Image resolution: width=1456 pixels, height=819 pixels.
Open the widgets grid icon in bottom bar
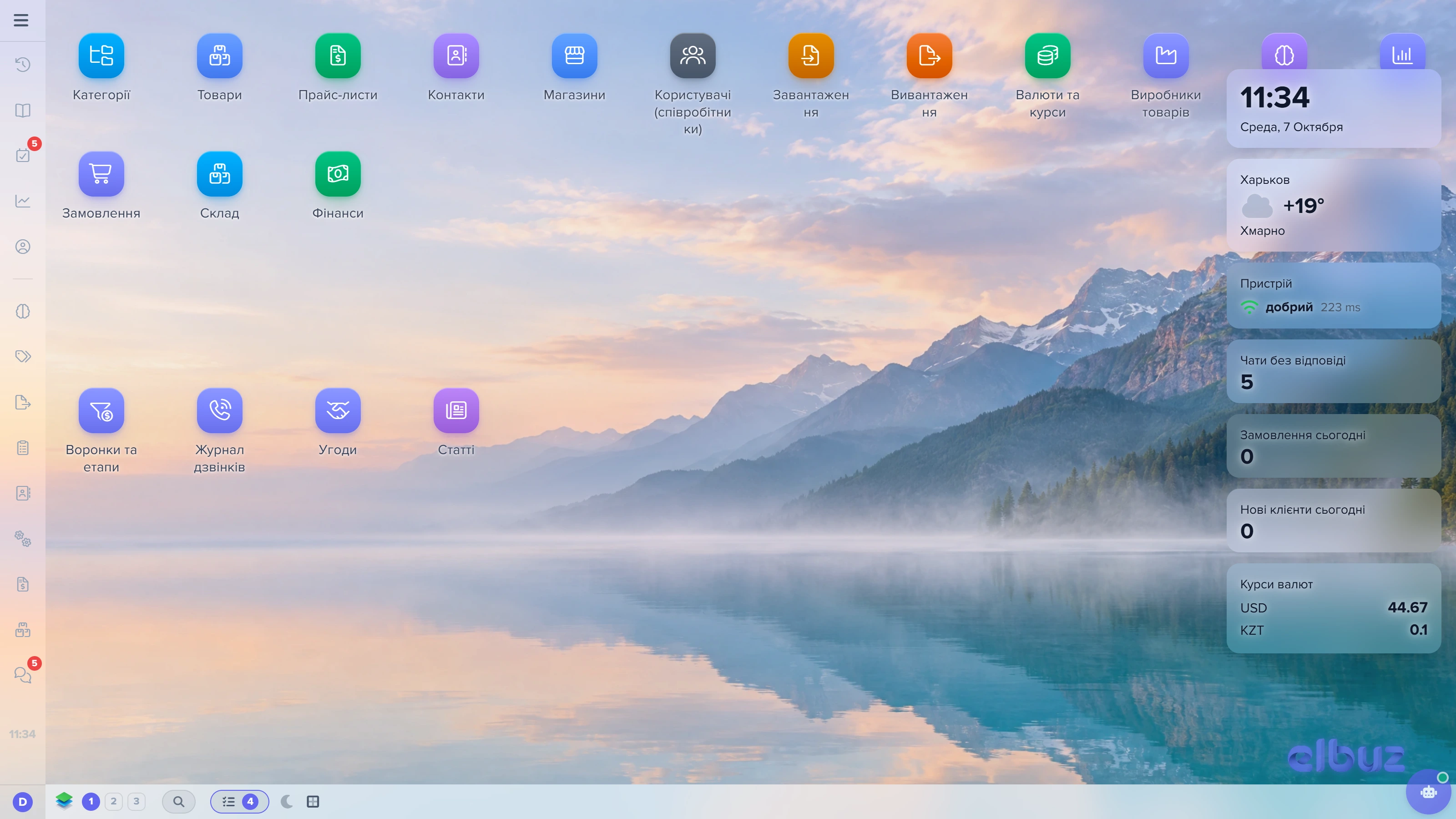point(313,801)
